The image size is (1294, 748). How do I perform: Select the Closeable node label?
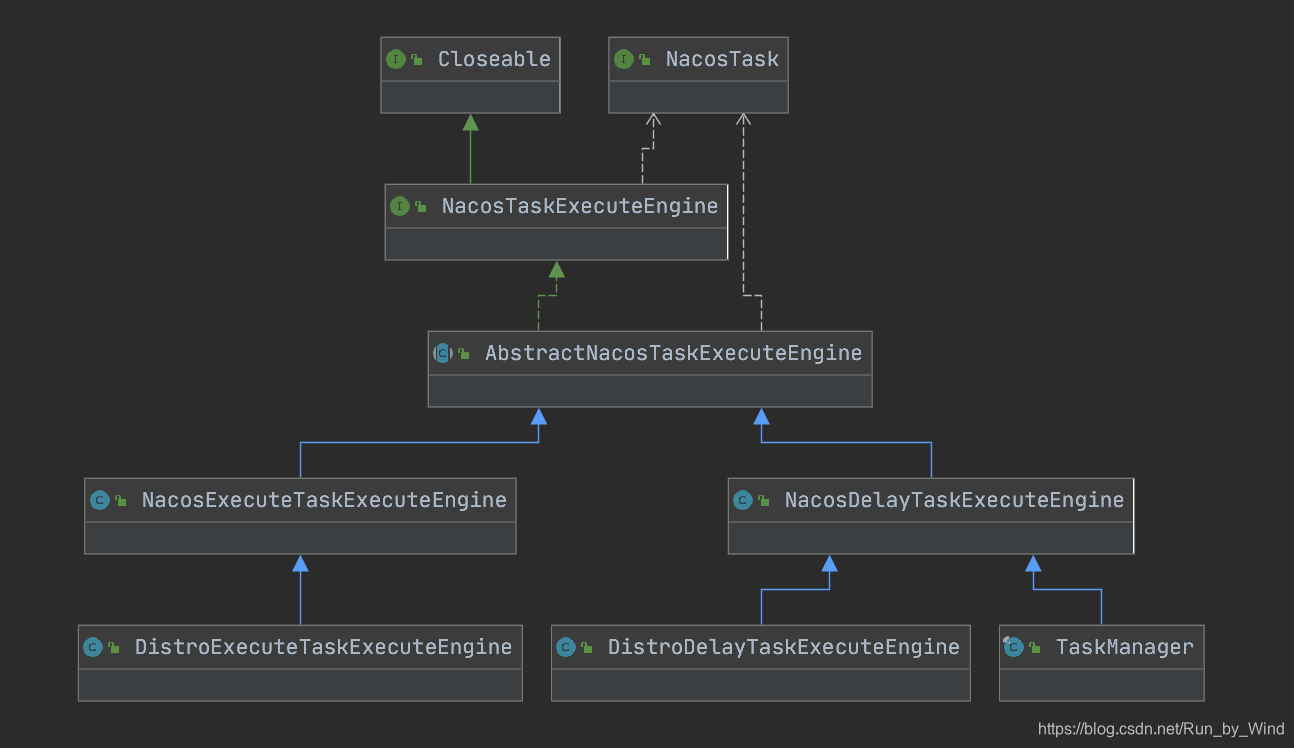[494, 60]
